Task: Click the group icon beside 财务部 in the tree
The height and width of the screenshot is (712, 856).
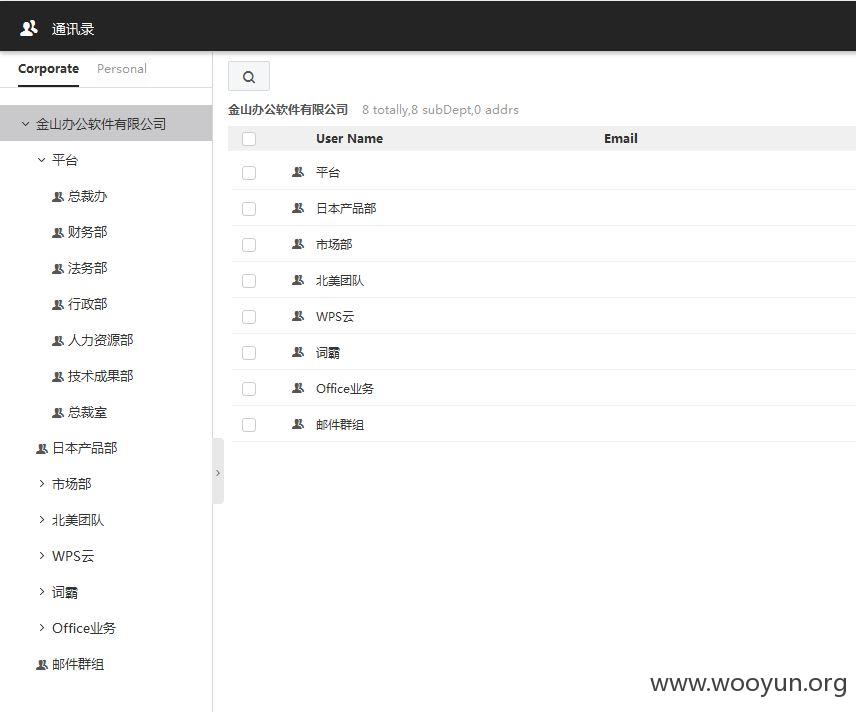Action: (x=58, y=233)
